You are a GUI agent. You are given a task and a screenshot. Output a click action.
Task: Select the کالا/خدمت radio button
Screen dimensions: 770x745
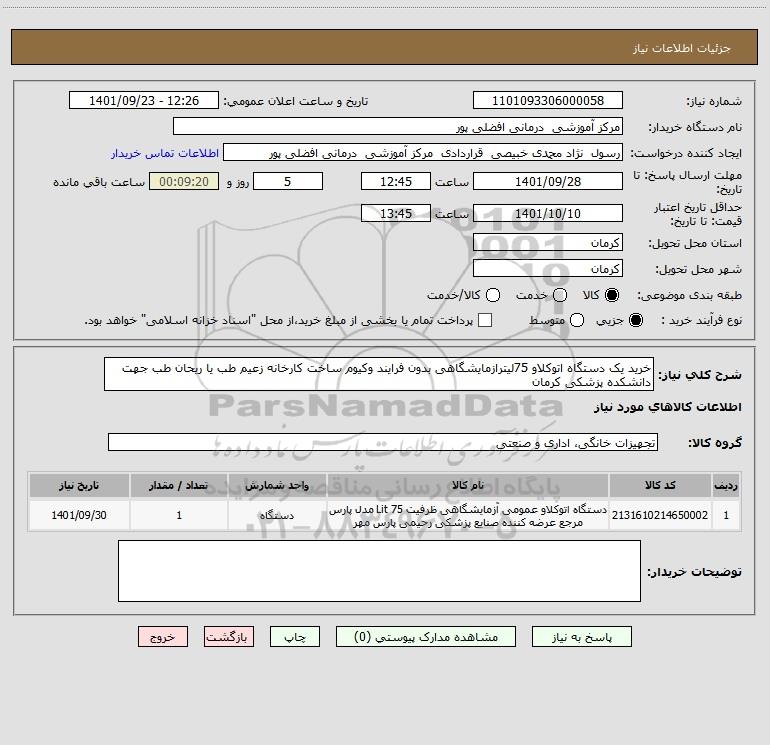[x=493, y=295]
